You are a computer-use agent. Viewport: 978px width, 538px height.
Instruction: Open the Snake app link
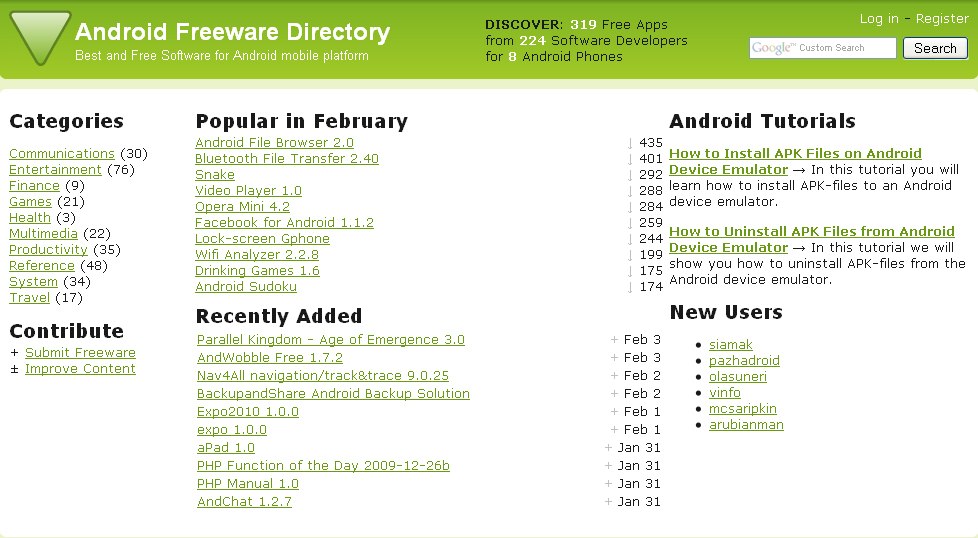215,175
